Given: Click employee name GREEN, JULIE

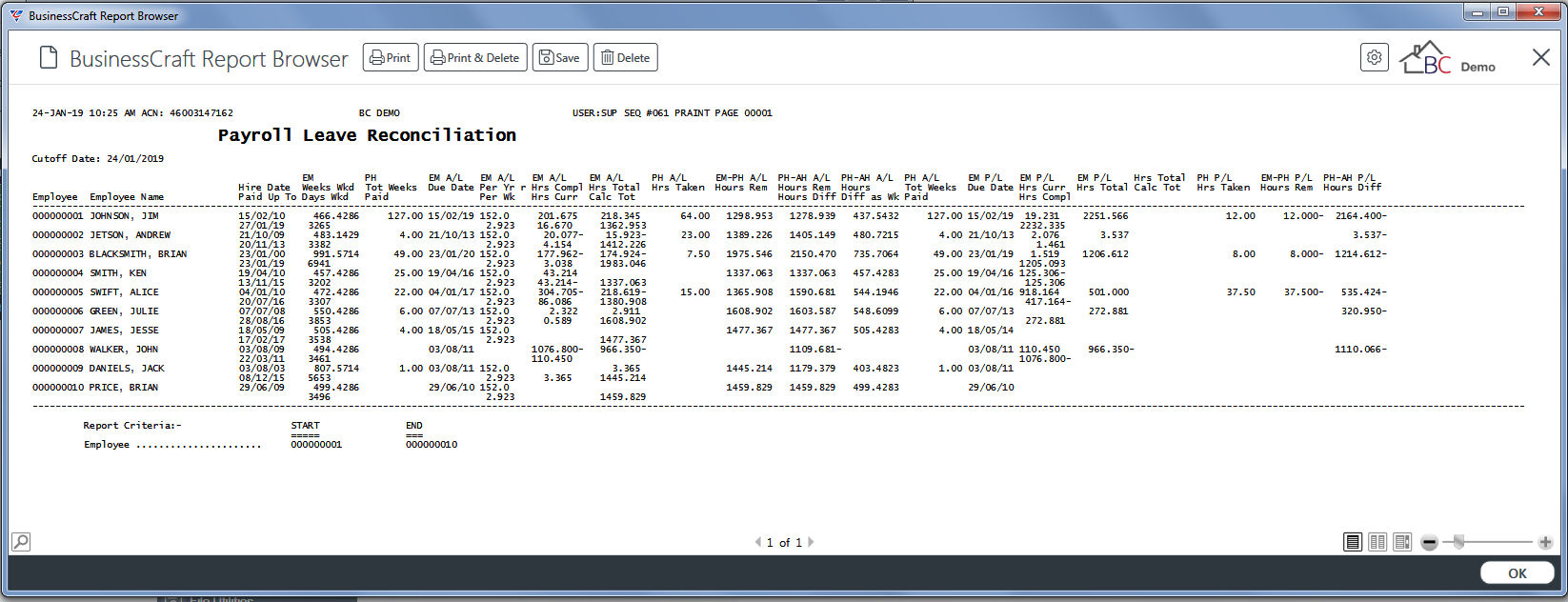Looking at the screenshot, I should click(x=124, y=311).
